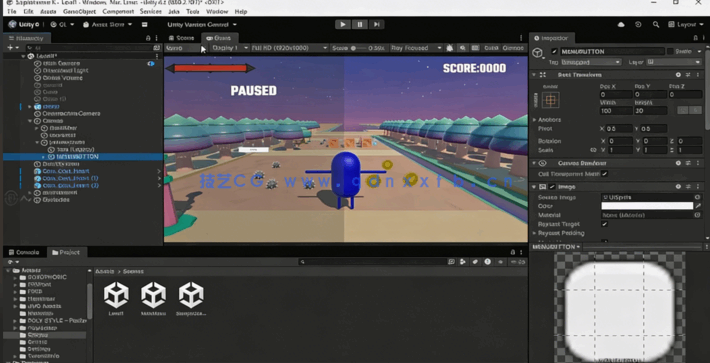This screenshot has width=710, height=363.
Task: Expand the MENUBUTTON object in Hierarchy
Action: pyautogui.click(x=43, y=157)
